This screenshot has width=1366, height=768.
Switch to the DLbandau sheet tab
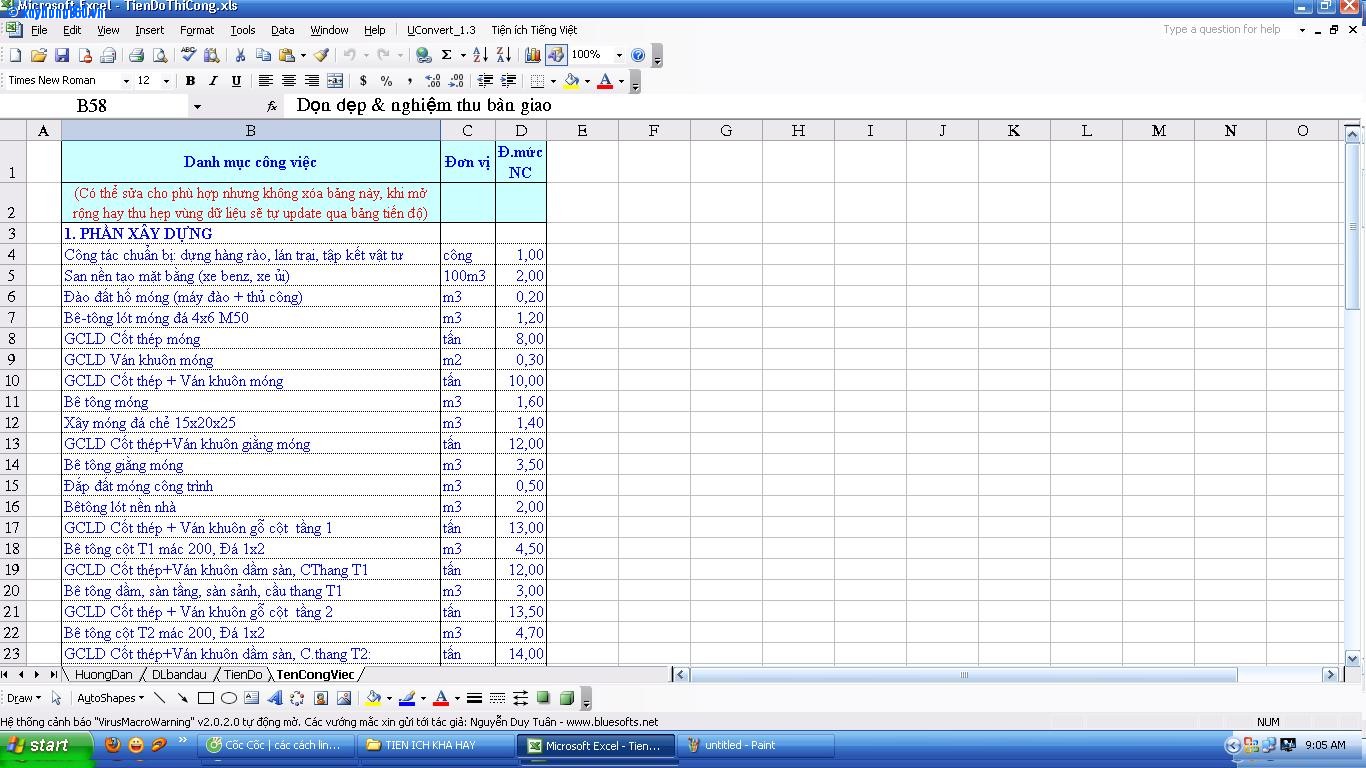(179, 675)
